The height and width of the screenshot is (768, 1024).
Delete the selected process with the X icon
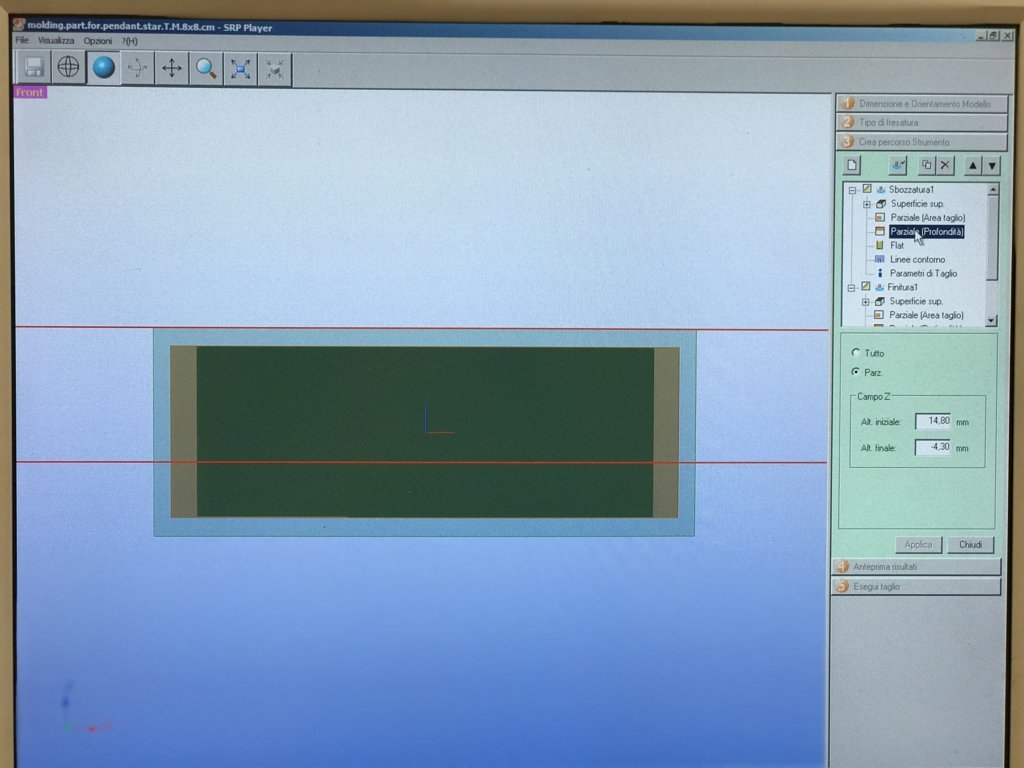pyautogui.click(x=945, y=165)
